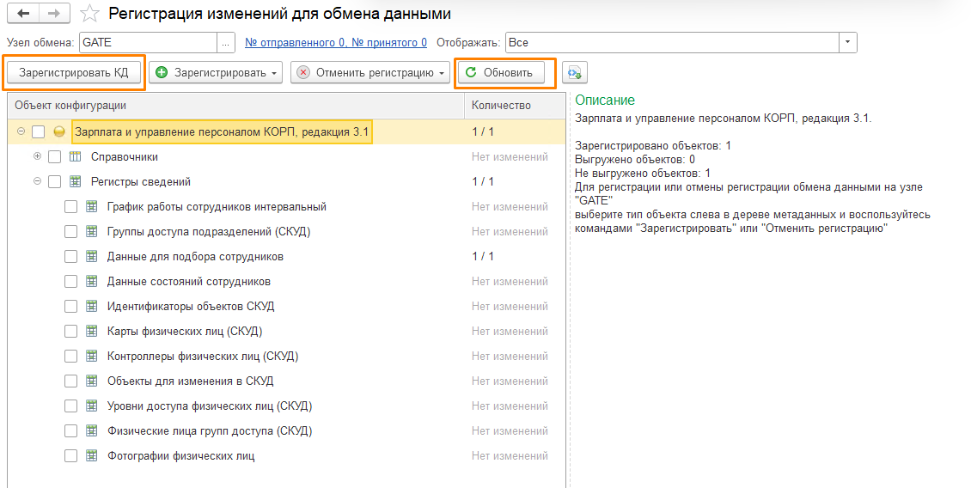971x488 pixels.
Task: Expand the Справочники tree node
Action: coord(38,157)
